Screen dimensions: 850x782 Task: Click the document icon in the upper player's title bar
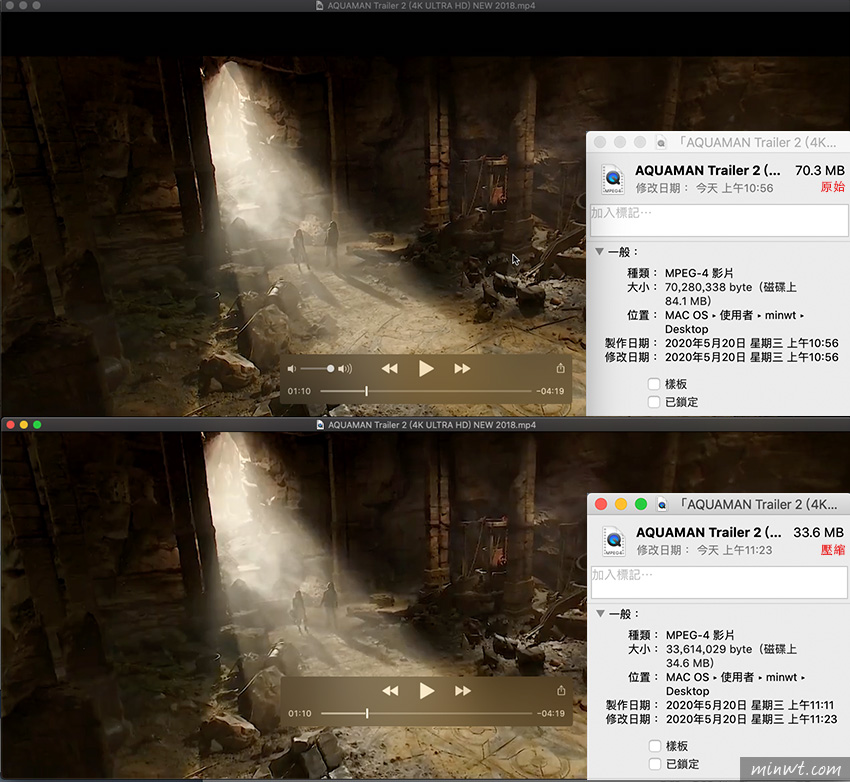coord(320,5)
